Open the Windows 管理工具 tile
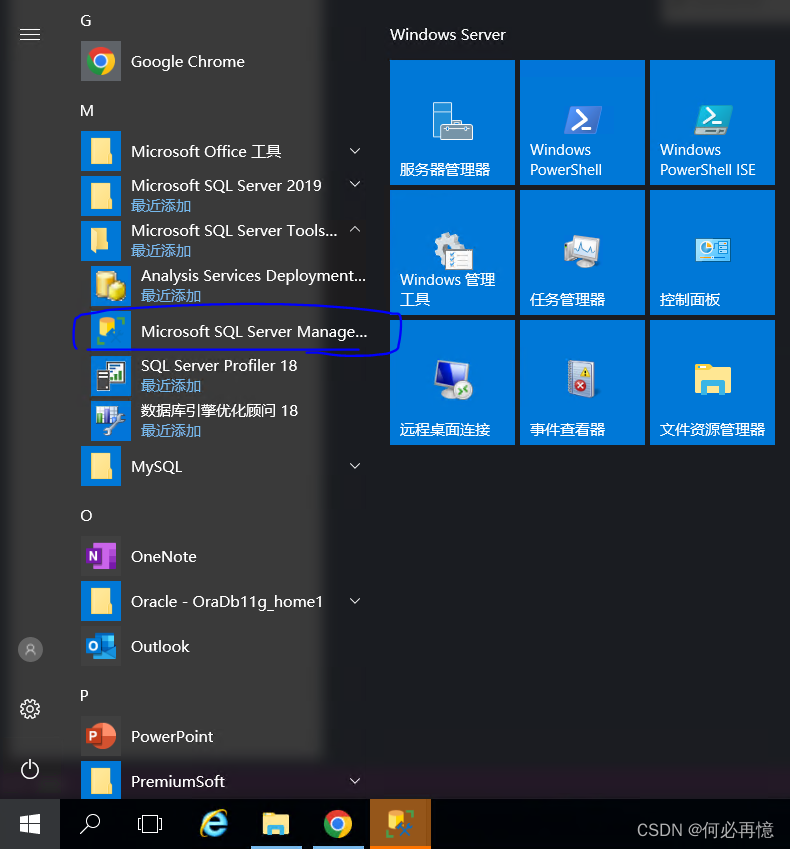The height and width of the screenshot is (849, 790). click(x=452, y=252)
